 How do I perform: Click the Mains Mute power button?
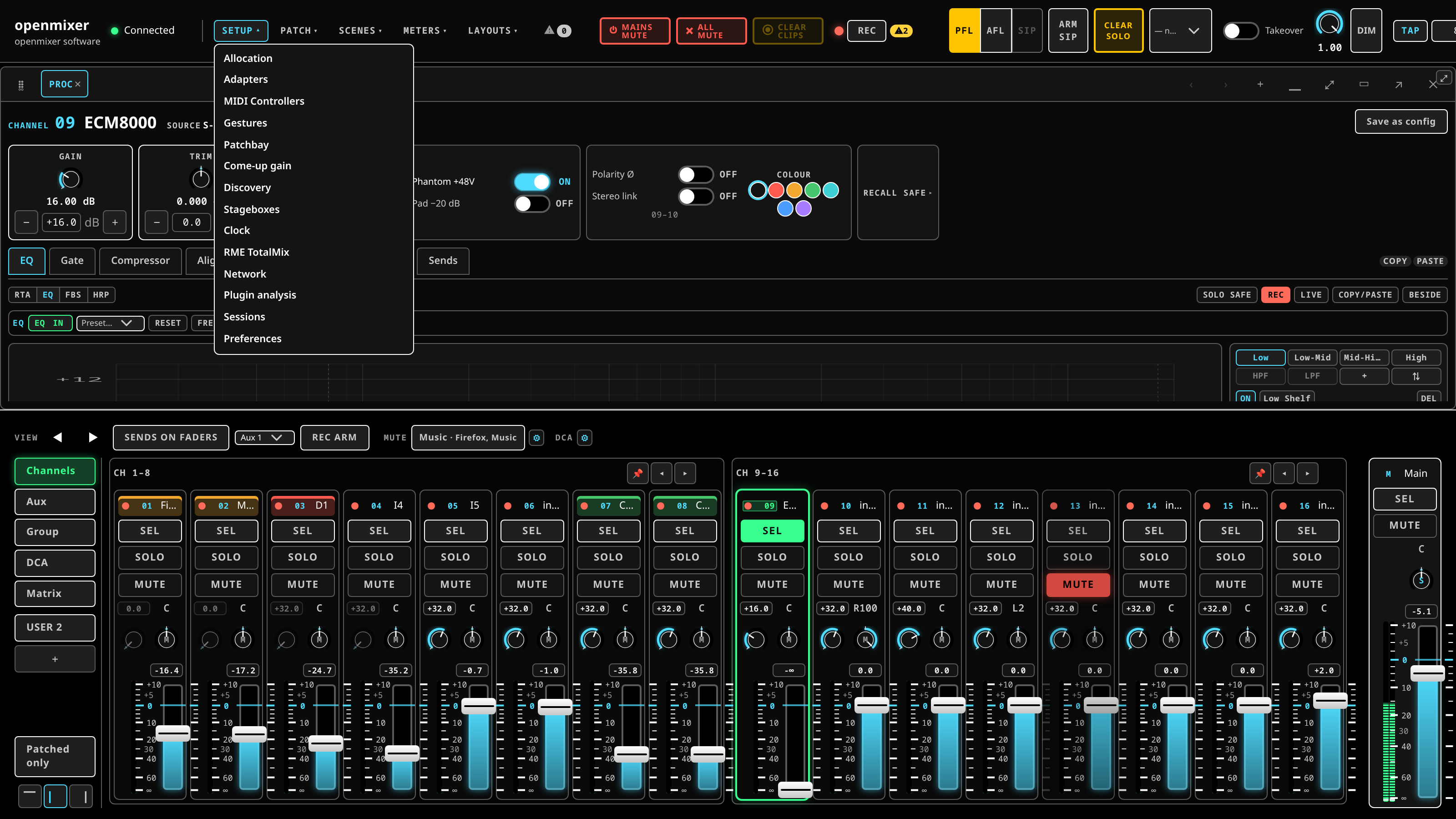[x=634, y=31]
